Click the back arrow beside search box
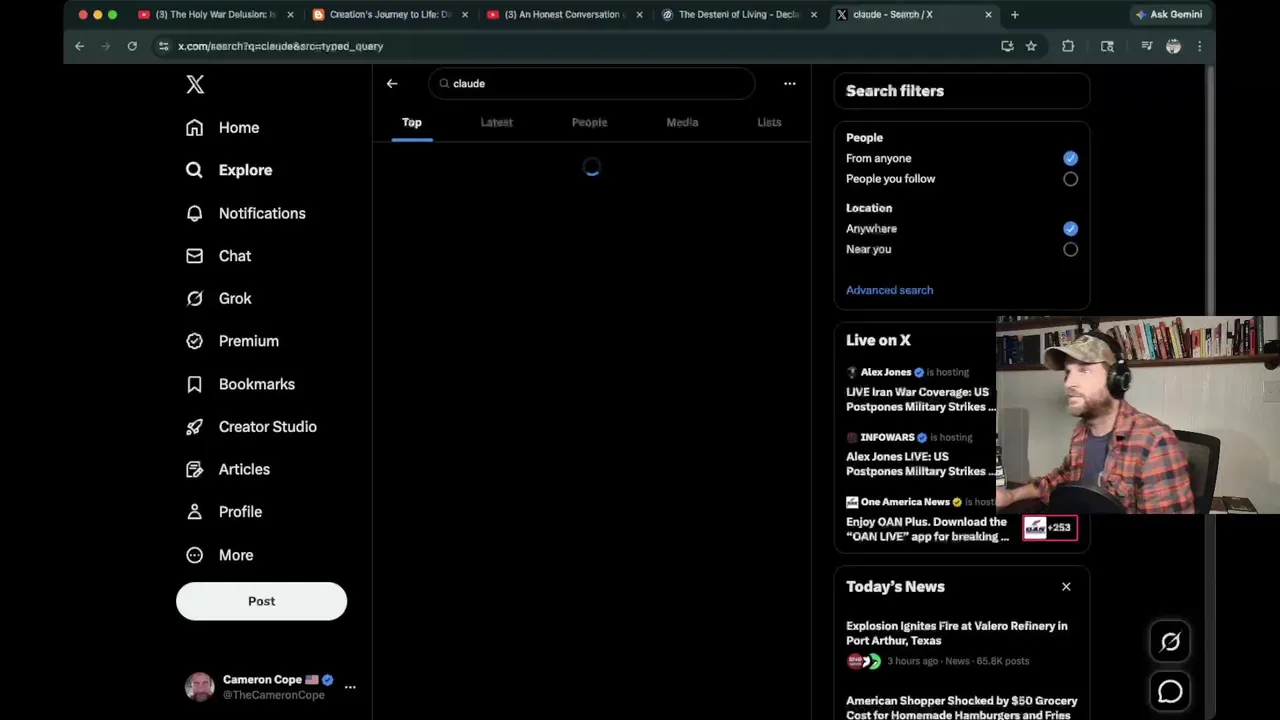Image resolution: width=1280 pixels, height=720 pixels. 392,84
